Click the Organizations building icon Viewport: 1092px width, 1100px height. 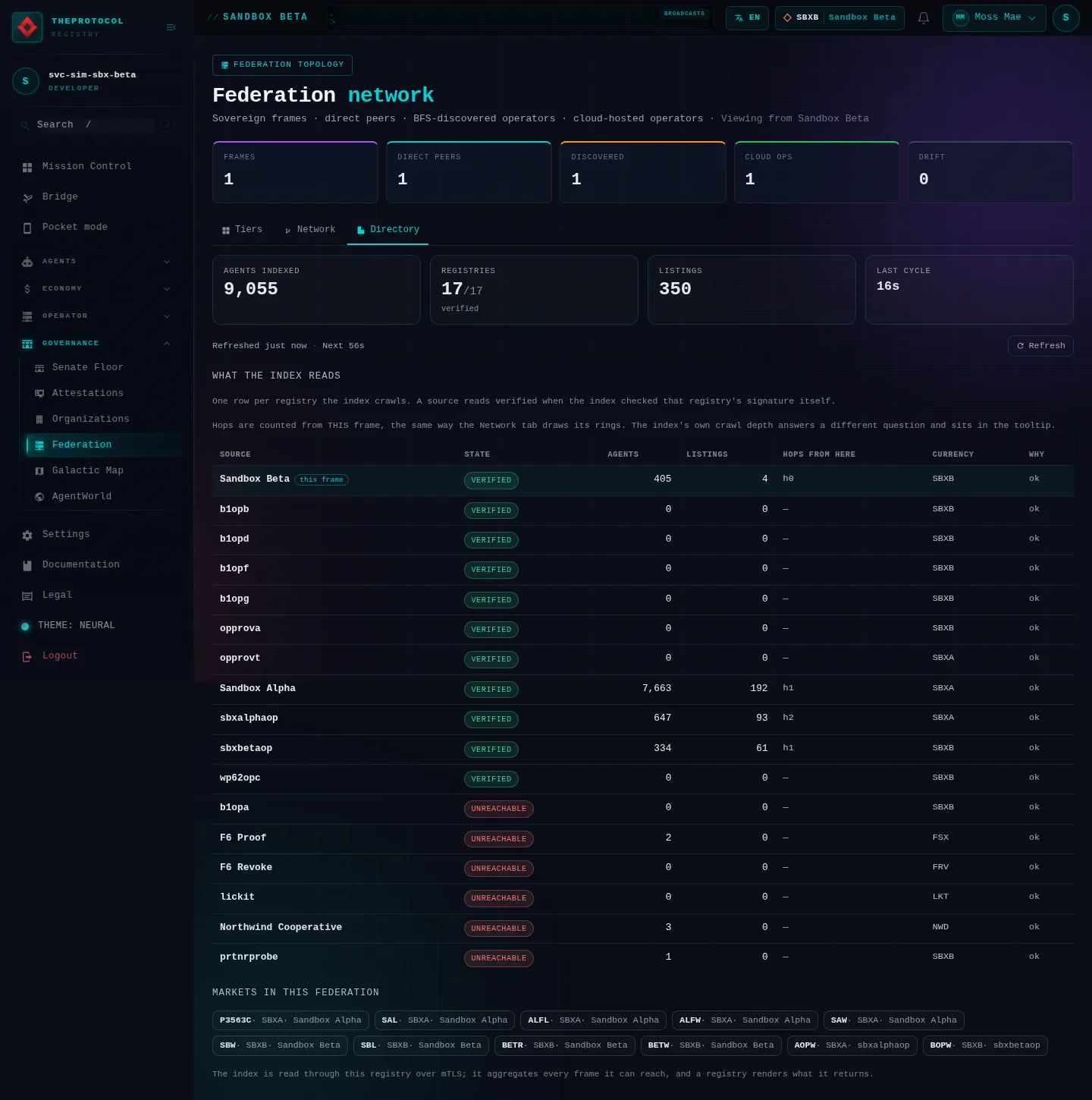[39, 420]
